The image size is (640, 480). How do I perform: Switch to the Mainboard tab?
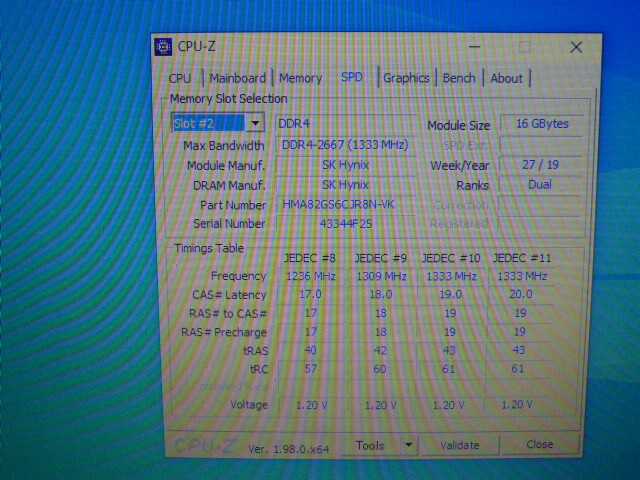click(238, 78)
